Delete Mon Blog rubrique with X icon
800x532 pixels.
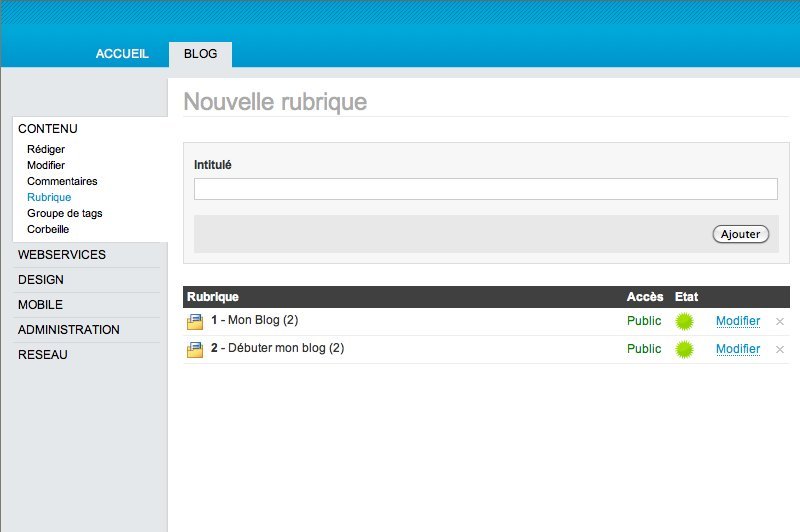click(x=780, y=322)
